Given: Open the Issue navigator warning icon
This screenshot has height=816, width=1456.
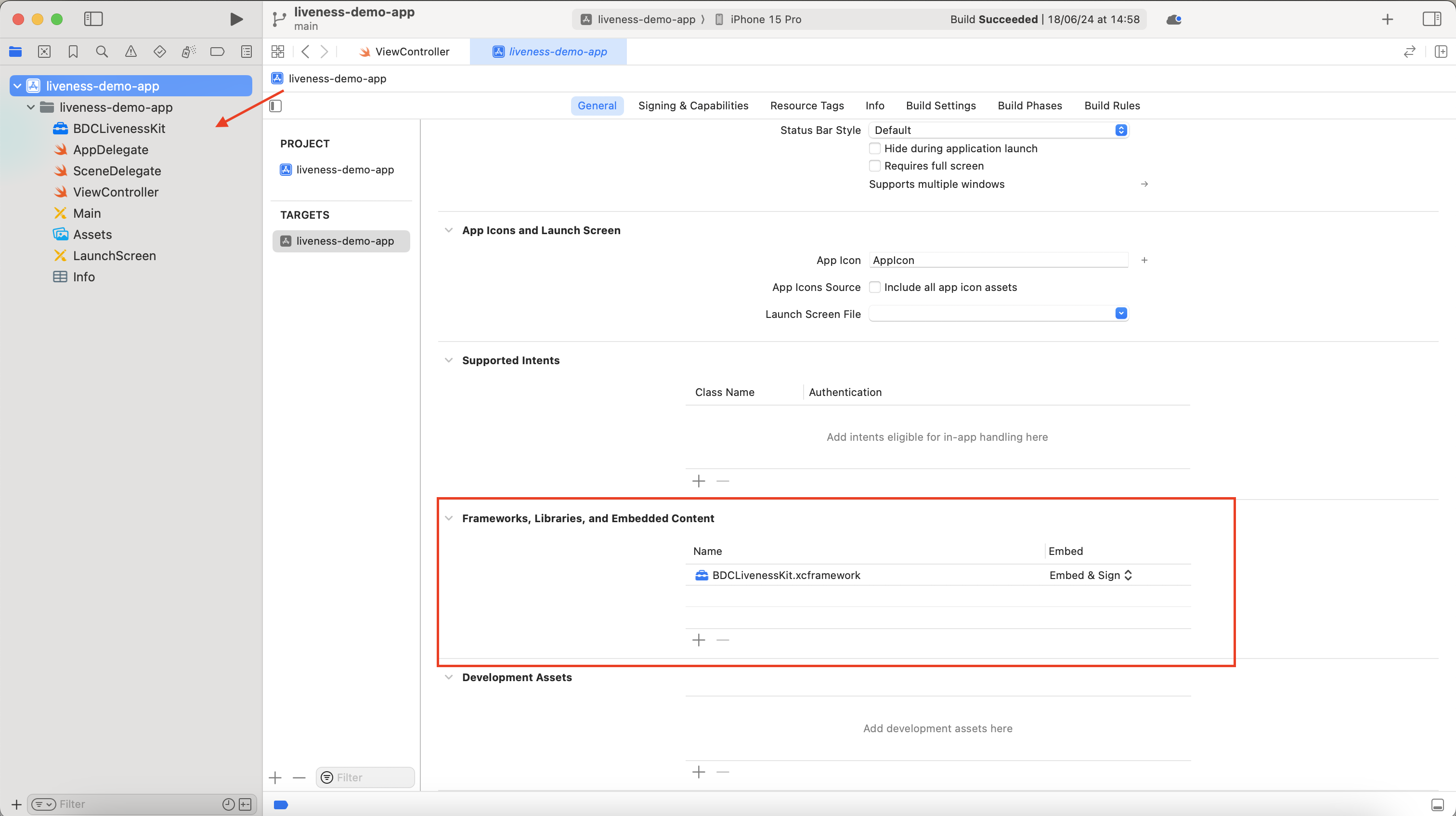Looking at the screenshot, I should click(130, 52).
